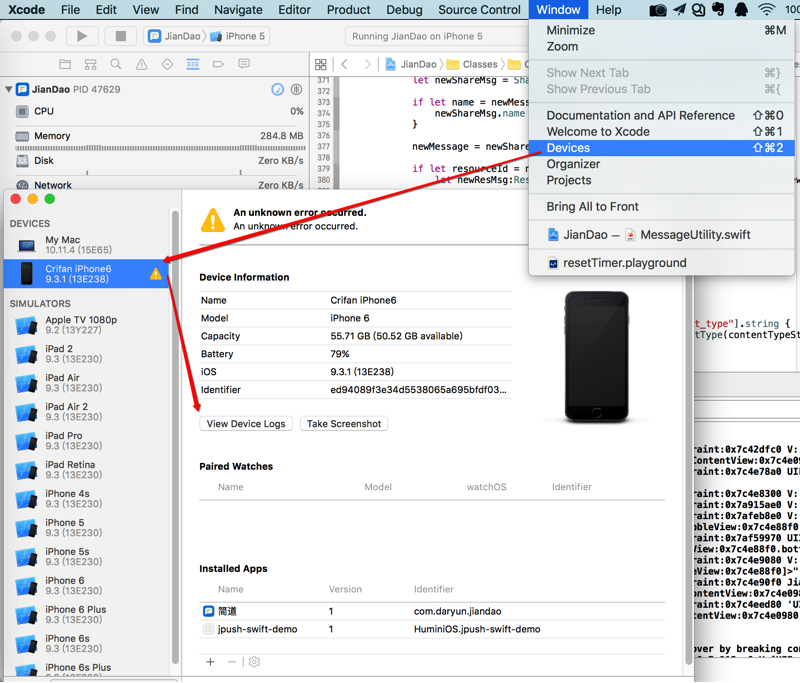The image size is (800, 683).
Task: Select iPhone 4s simulator
Action: 87,499
